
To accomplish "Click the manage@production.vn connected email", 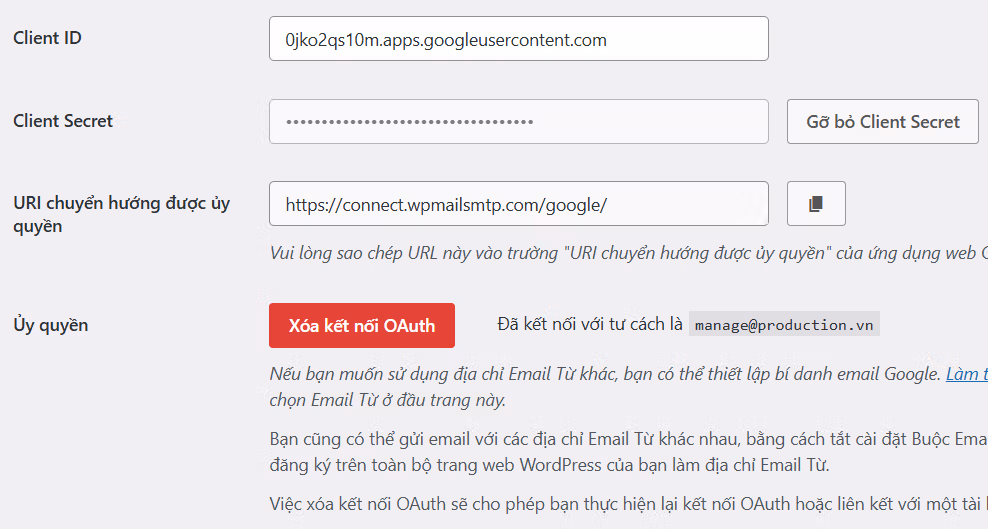I will [784, 326].
